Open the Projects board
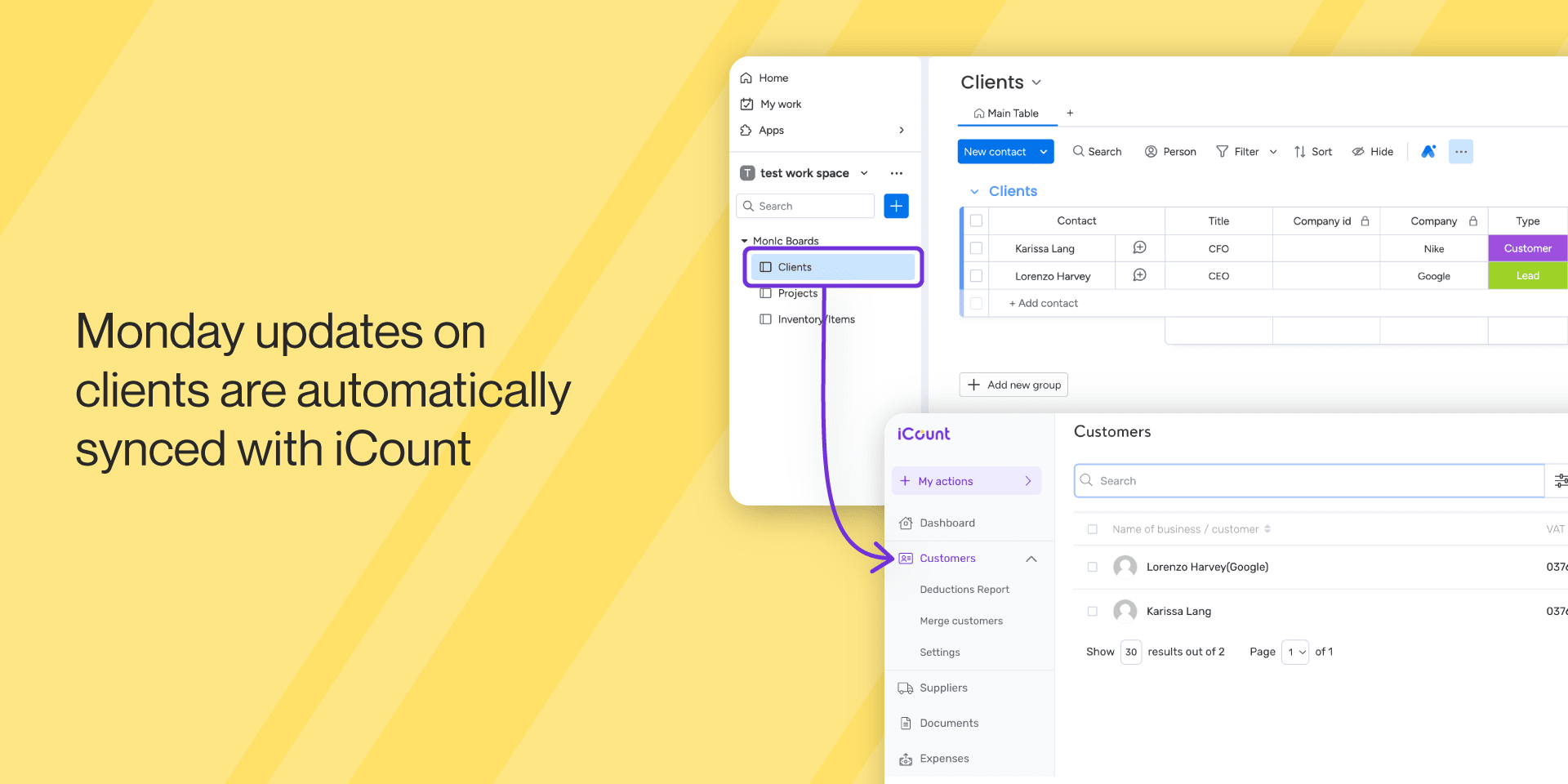Screen dimensions: 1568x784 tap(789, 293)
